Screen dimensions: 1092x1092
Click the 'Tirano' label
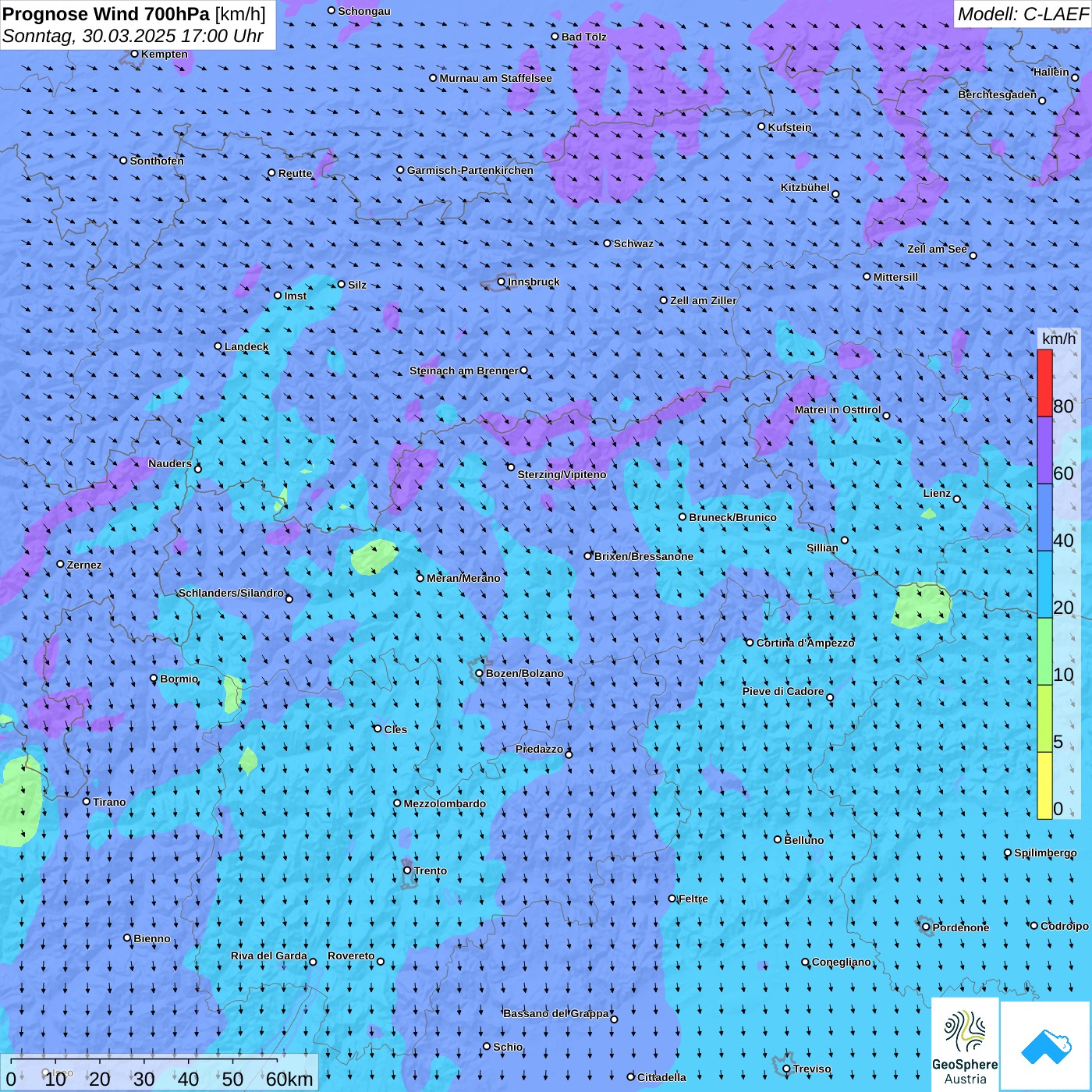(109, 802)
